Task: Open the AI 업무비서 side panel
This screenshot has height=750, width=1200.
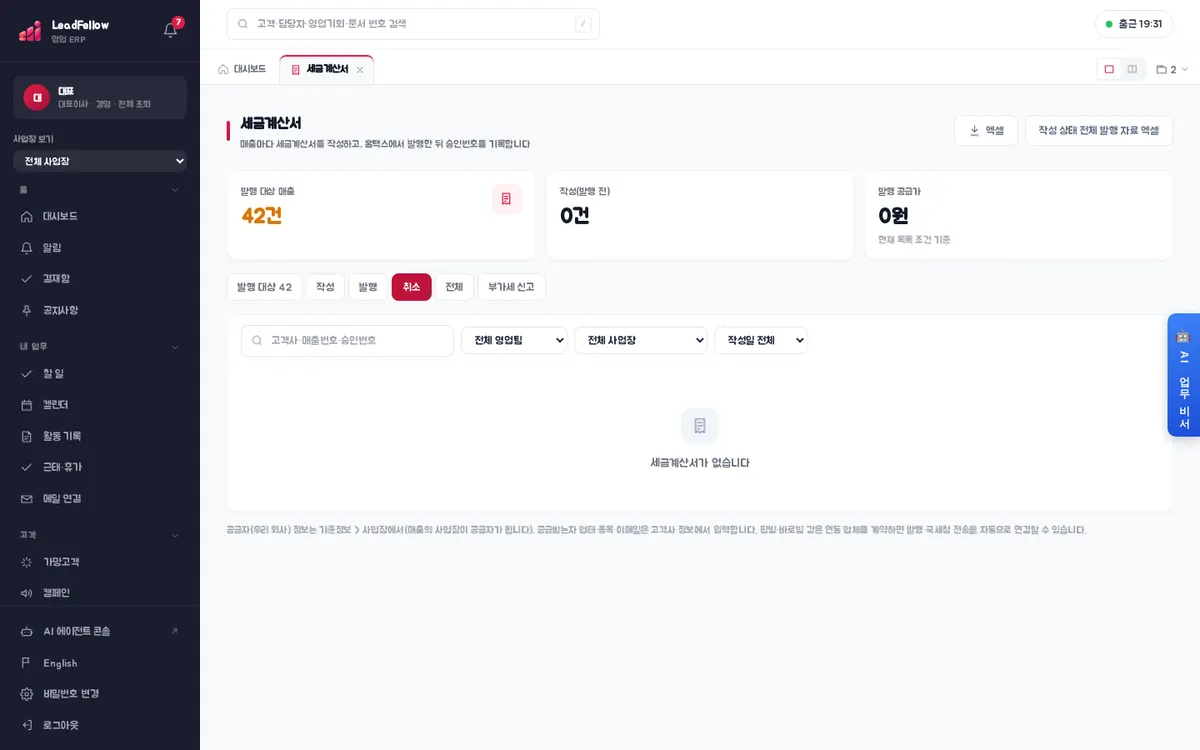Action: [1184, 375]
